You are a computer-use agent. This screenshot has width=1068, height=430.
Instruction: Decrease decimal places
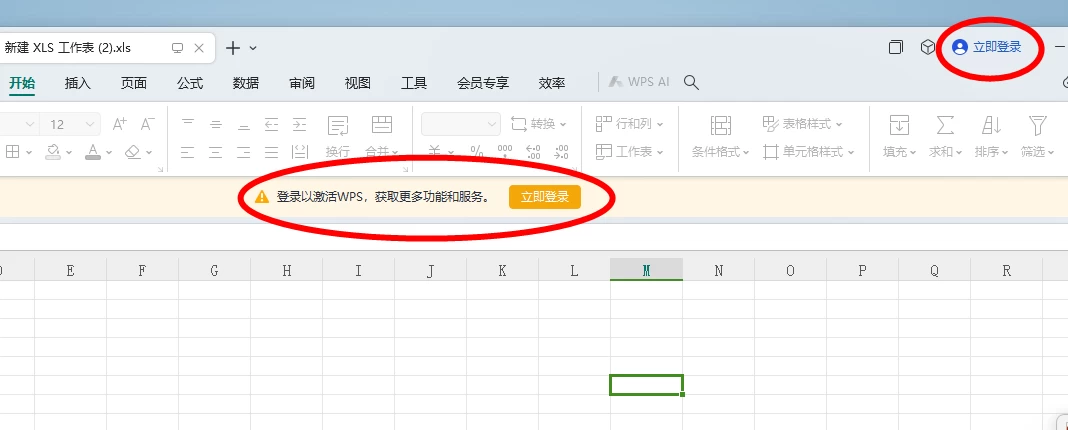coord(561,151)
